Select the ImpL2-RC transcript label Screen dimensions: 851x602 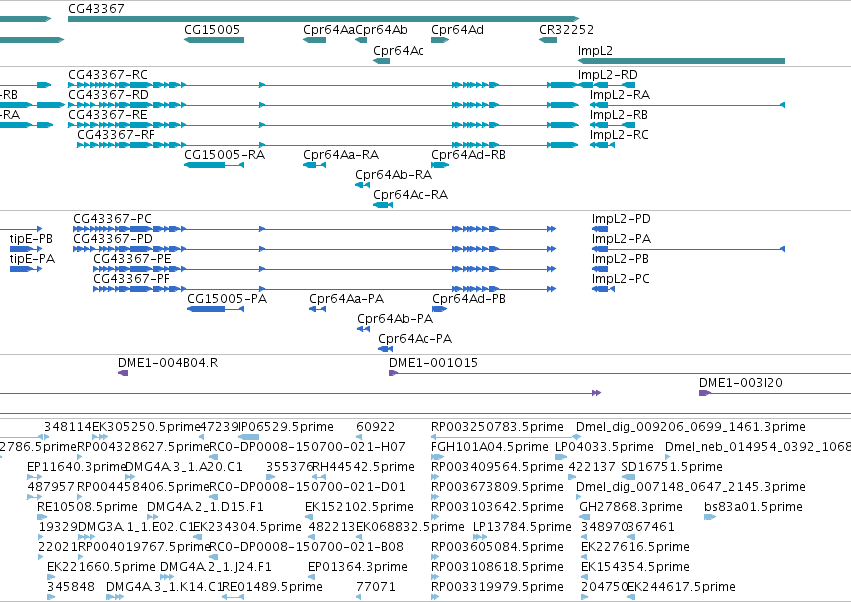(x=619, y=135)
